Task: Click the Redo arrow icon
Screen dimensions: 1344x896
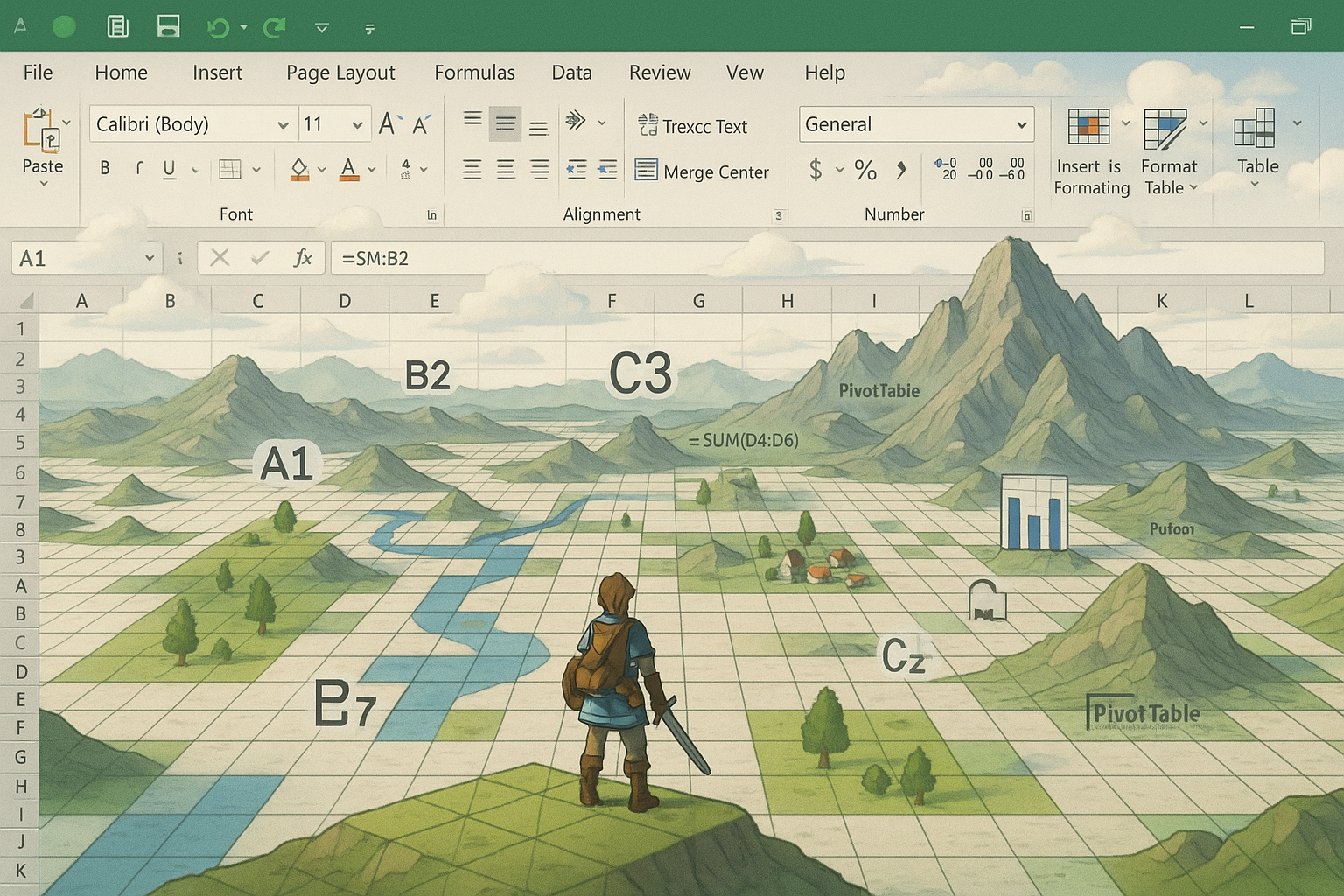Action: 275,28
